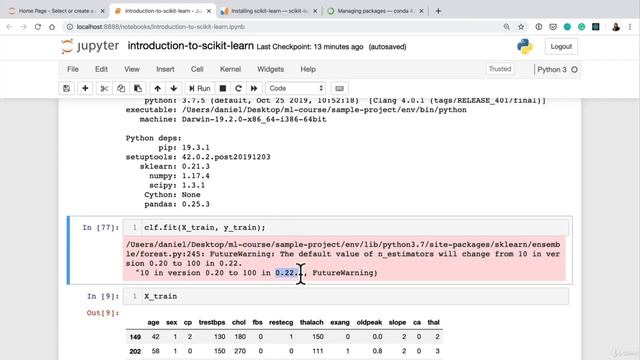Click the FutureWarning output message
This screenshot has width=640, height=360.
coord(344,258)
